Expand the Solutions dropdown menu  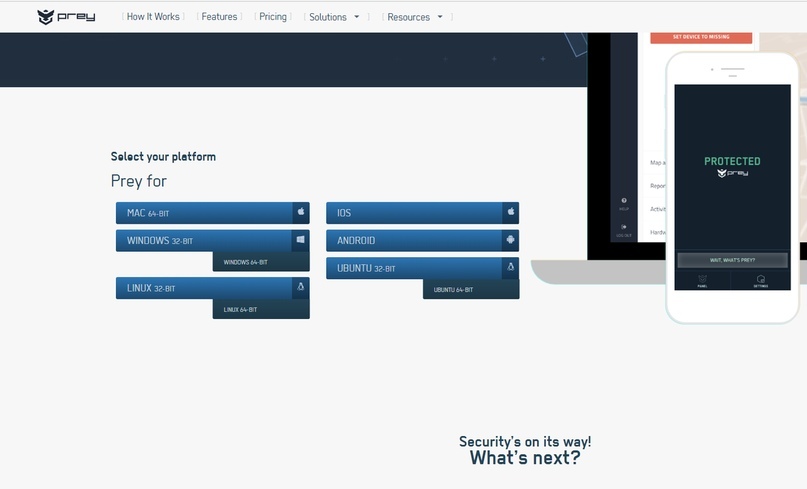point(333,17)
